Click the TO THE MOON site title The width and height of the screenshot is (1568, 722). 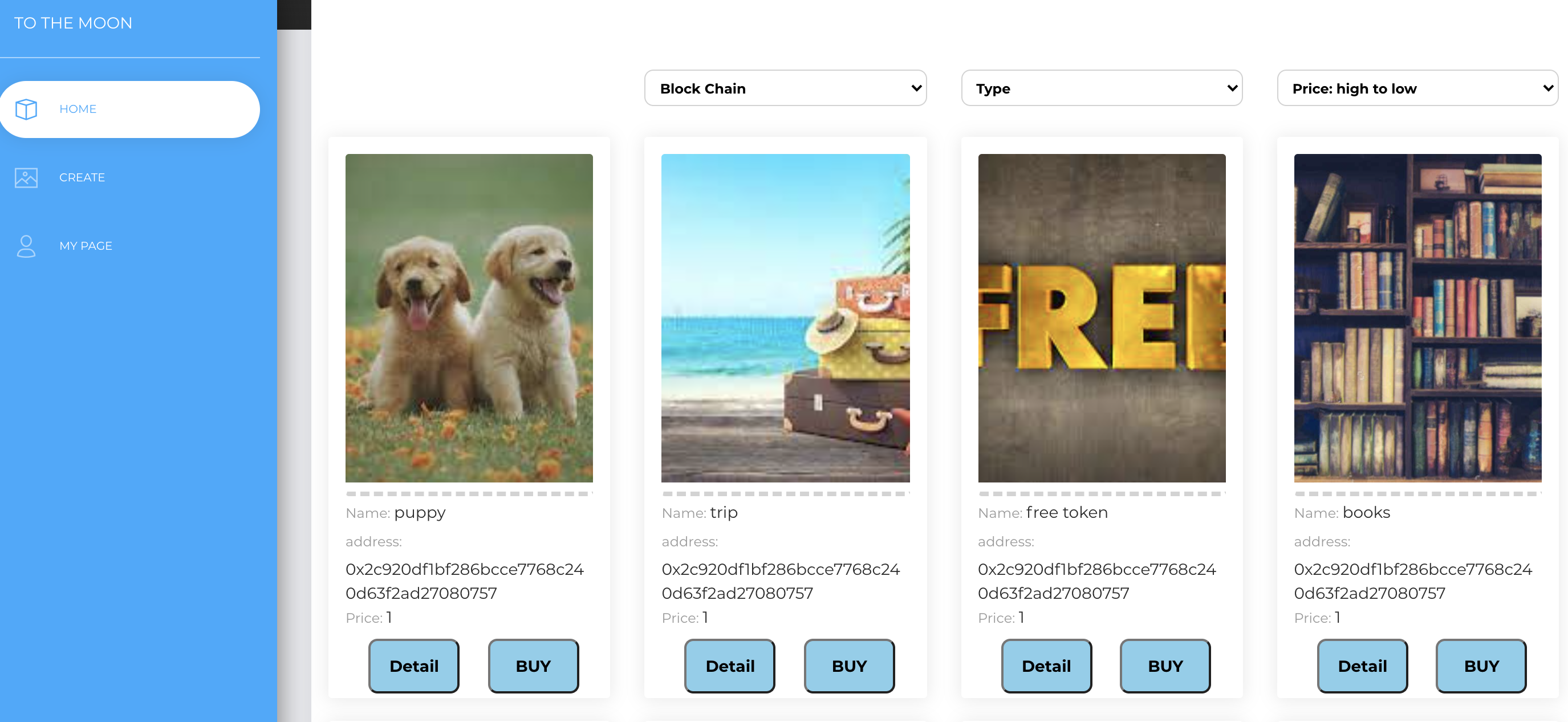(x=73, y=23)
